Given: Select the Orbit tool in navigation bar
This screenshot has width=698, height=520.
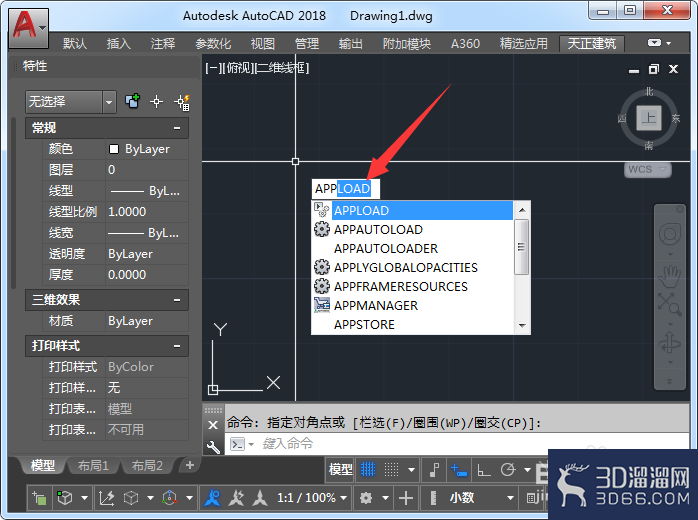Looking at the screenshot, I should click(670, 343).
